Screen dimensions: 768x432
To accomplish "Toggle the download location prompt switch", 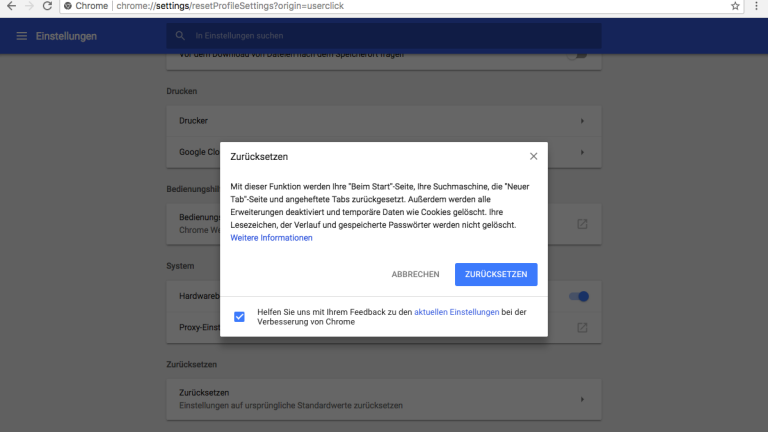I will [575, 55].
